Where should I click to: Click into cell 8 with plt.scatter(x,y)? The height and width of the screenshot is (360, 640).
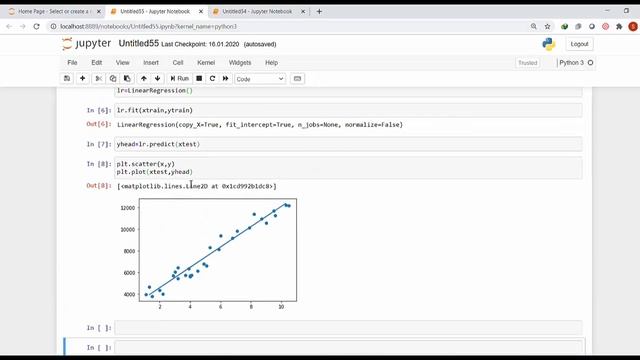(x=348, y=168)
